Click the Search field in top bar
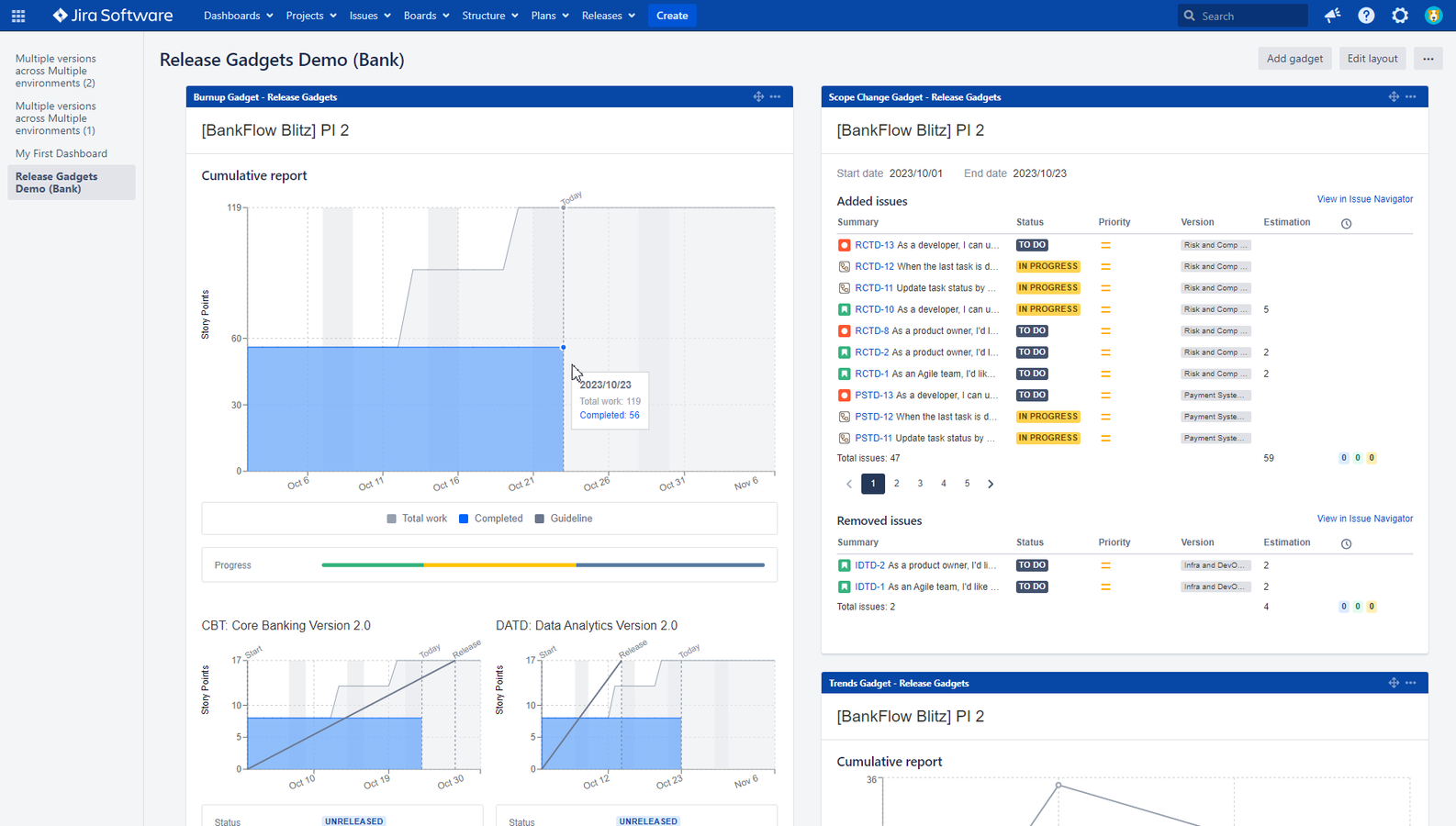The width and height of the screenshot is (1456, 826). tap(1244, 16)
